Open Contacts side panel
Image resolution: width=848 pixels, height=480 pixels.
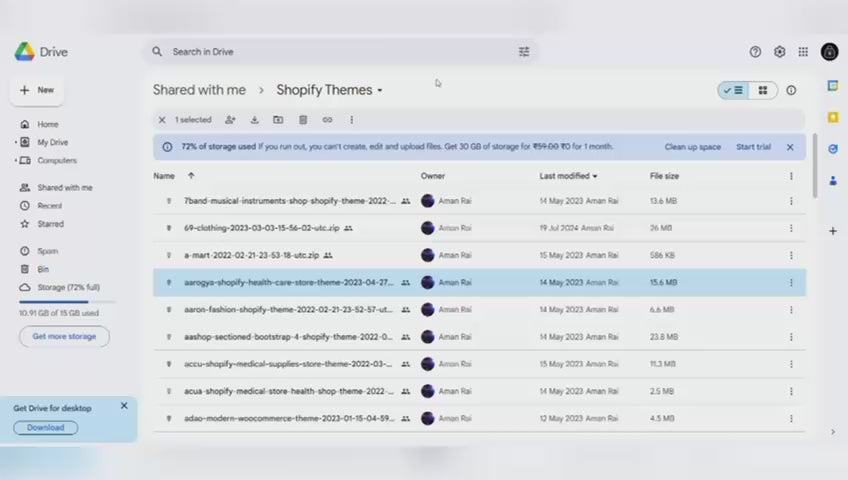(833, 181)
